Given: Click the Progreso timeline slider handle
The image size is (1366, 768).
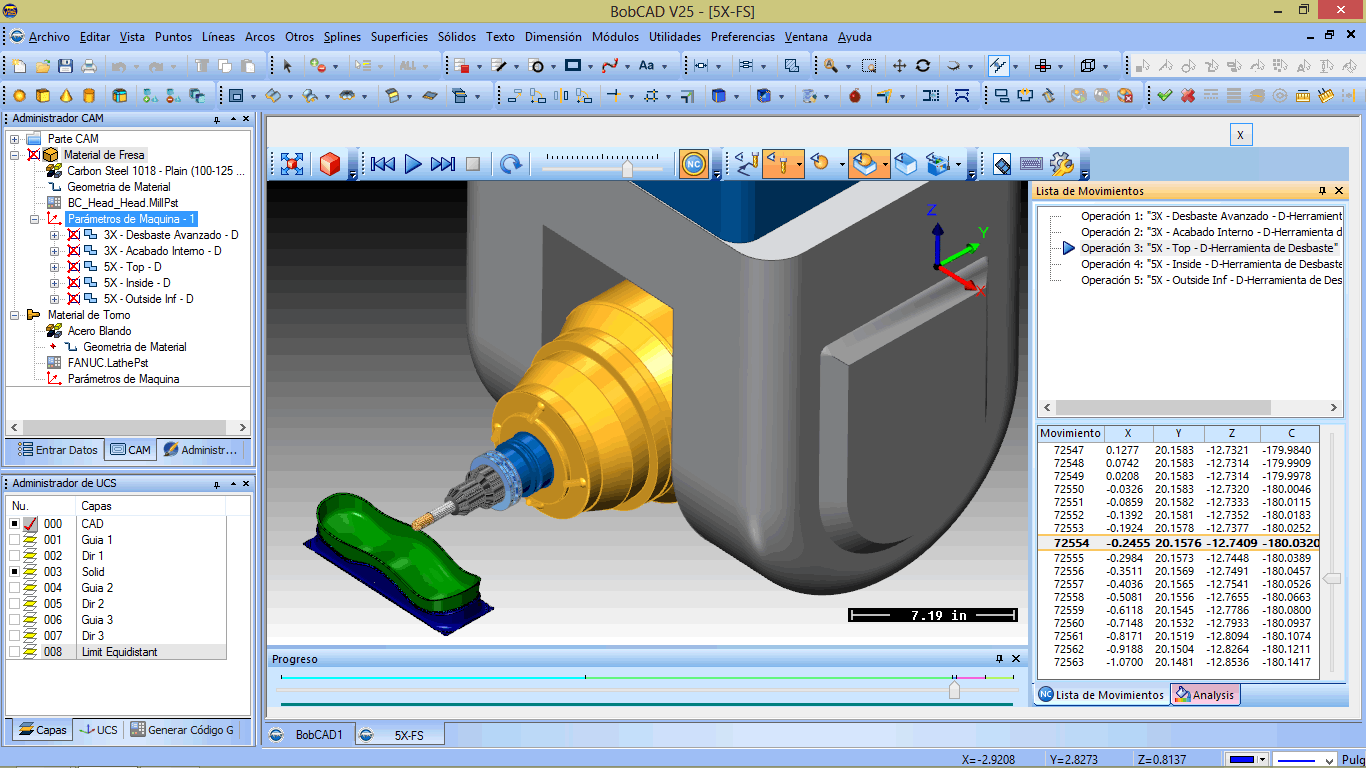Looking at the screenshot, I should tap(954, 690).
